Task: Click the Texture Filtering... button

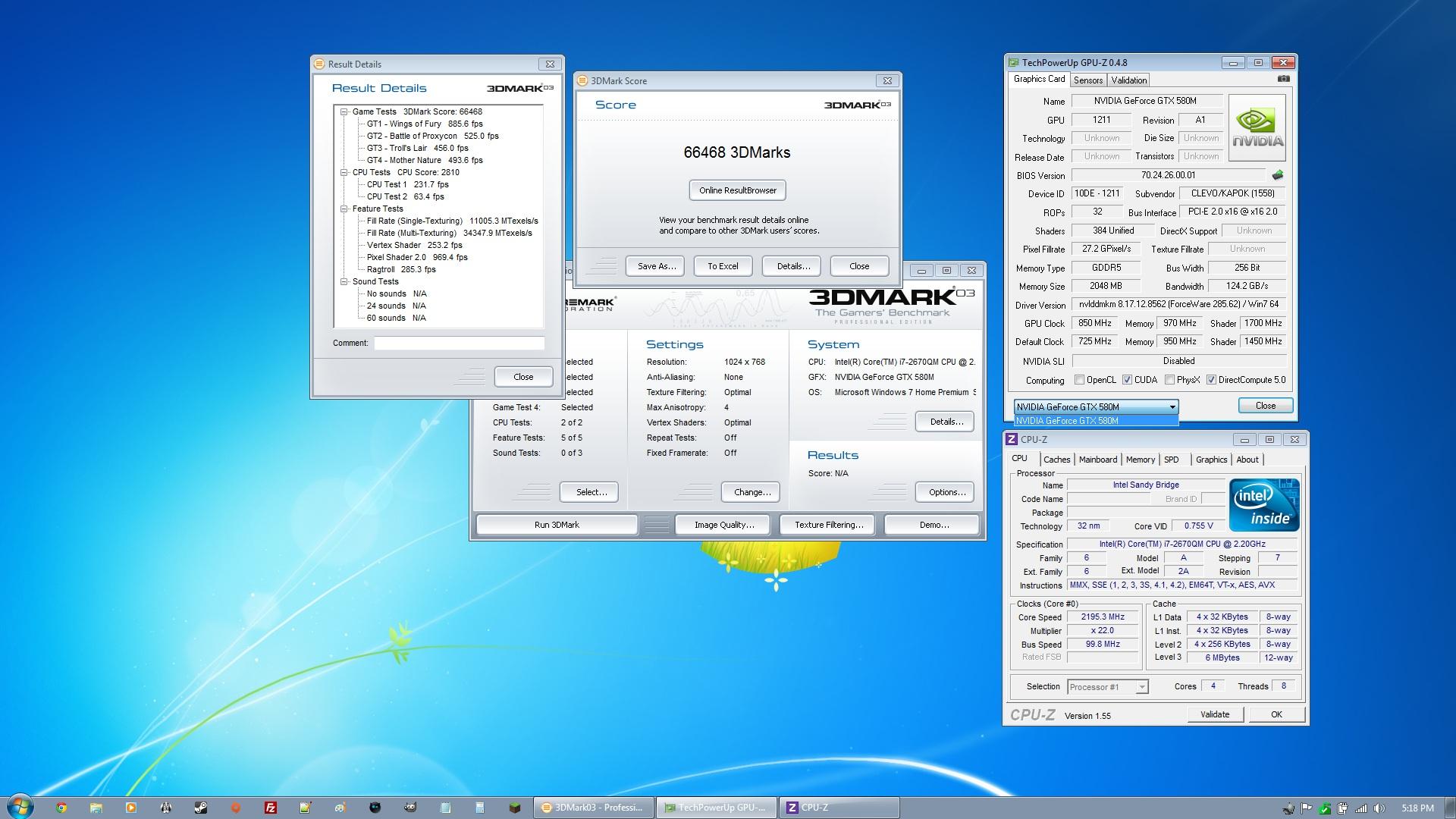Action: [x=828, y=525]
